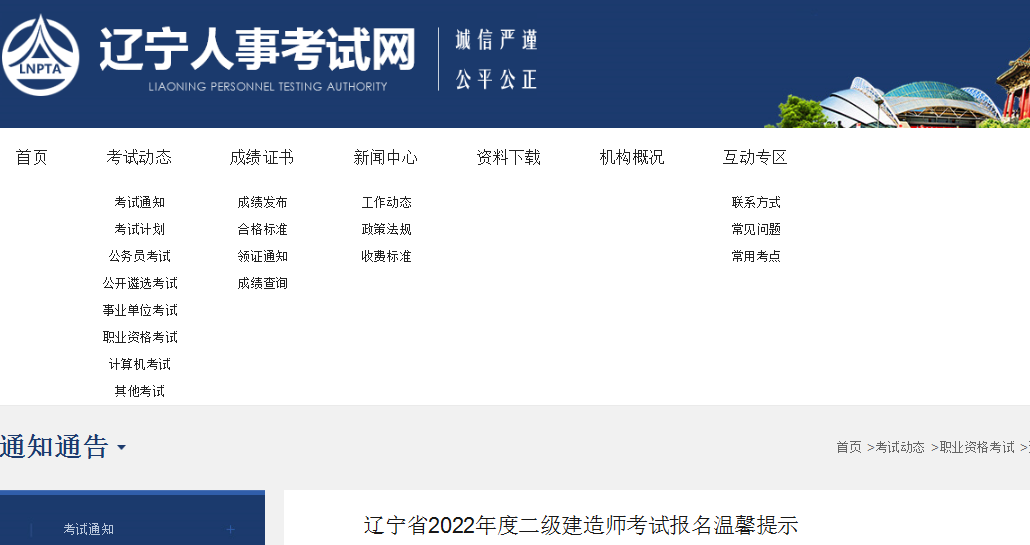Go to 成绩查询 page
The height and width of the screenshot is (545, 1030).
click(x=262, y=283)
